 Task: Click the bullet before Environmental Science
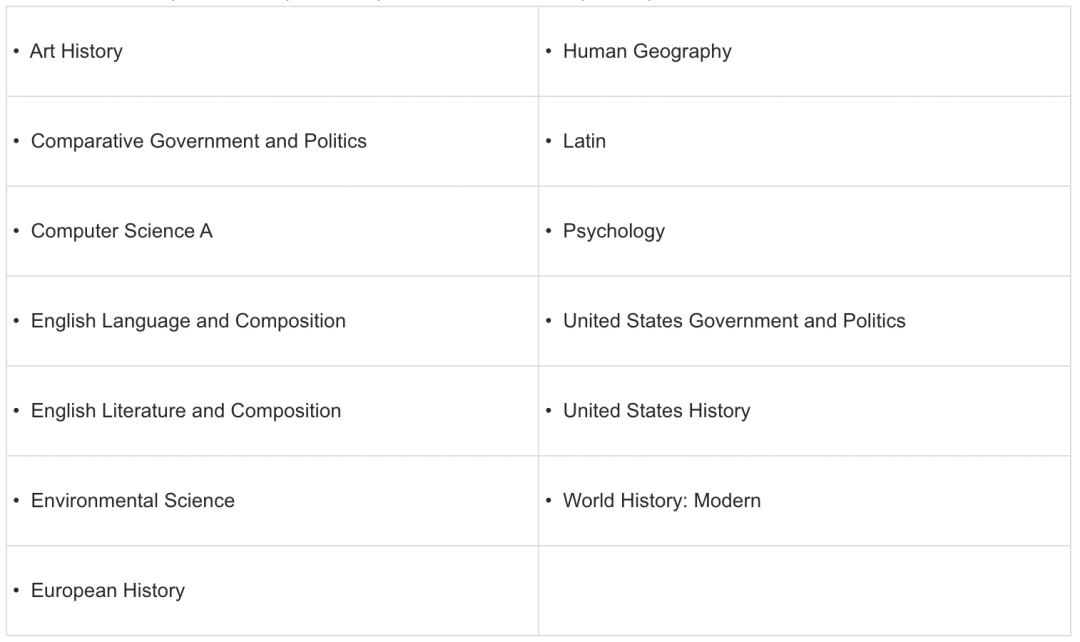pyautogui.click(x=16, y=501)
